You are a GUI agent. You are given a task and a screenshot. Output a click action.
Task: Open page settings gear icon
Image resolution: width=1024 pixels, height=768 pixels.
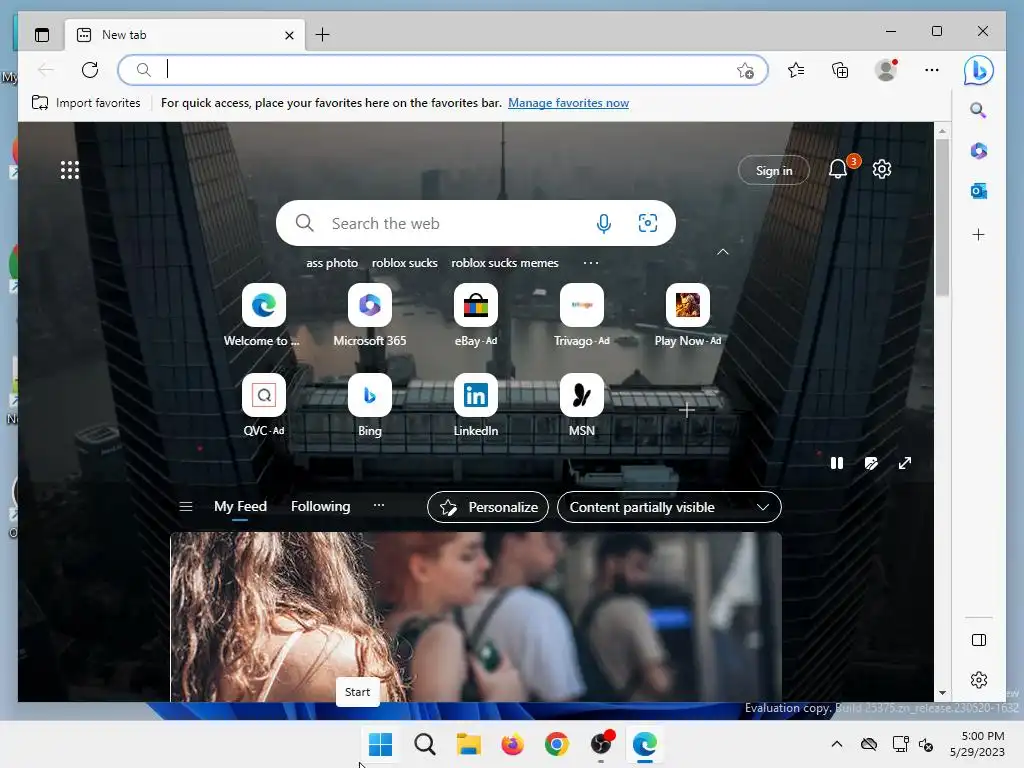pos(882,169)
